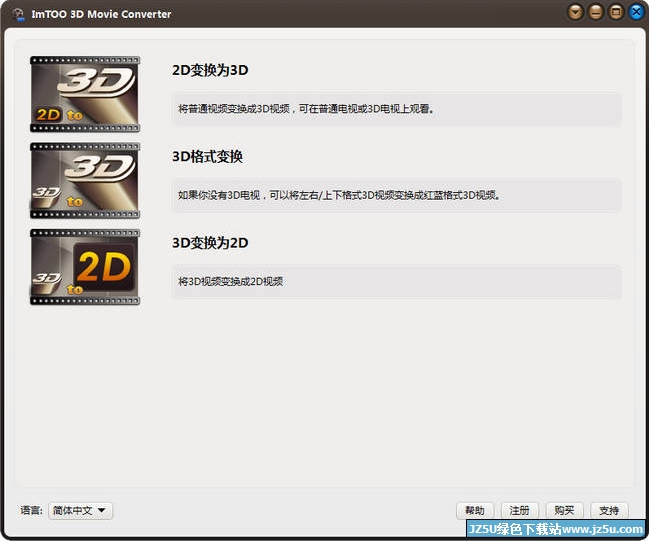Click the 购买 buy button
This screenshot has height=541, width=649.
coord(564,510)
